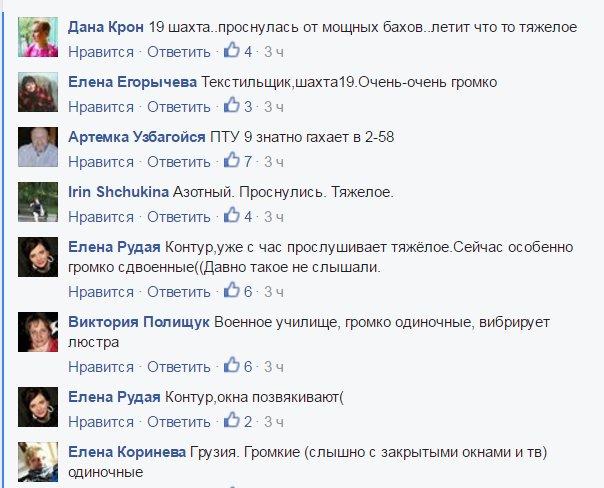The height and width of the screenshot is (488, 604).
Task: Click Нравится under Дана Крон's comment
Action: click(x=101, y=52)
